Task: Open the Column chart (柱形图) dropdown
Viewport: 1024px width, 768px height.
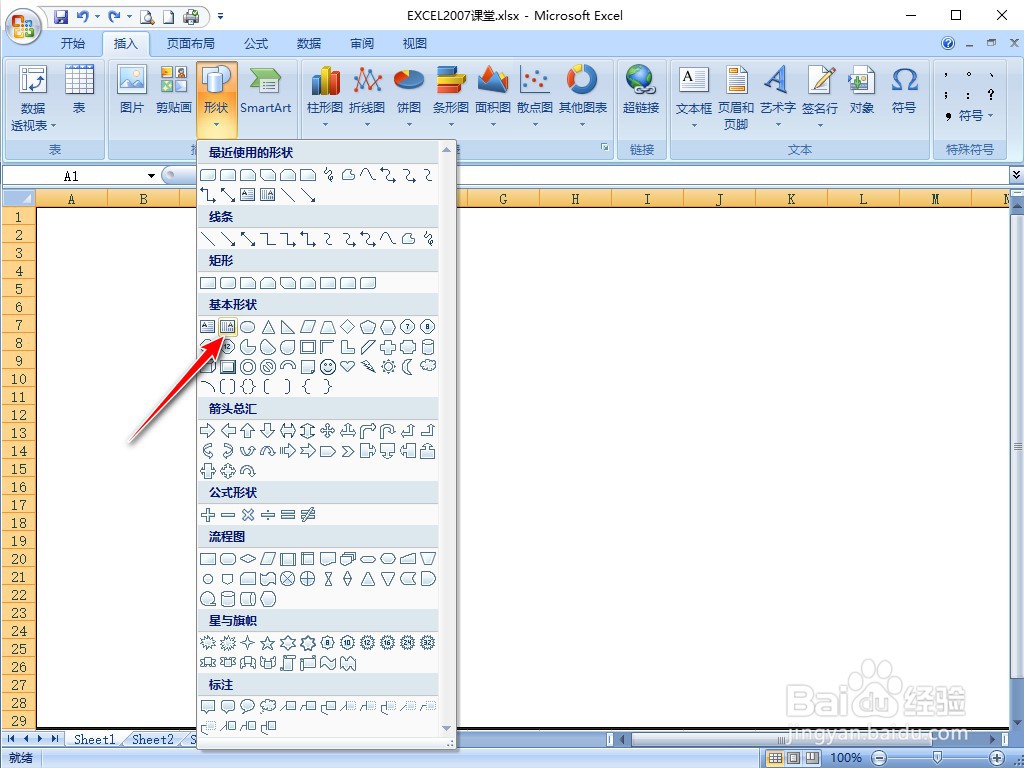Action: (325, 97)
